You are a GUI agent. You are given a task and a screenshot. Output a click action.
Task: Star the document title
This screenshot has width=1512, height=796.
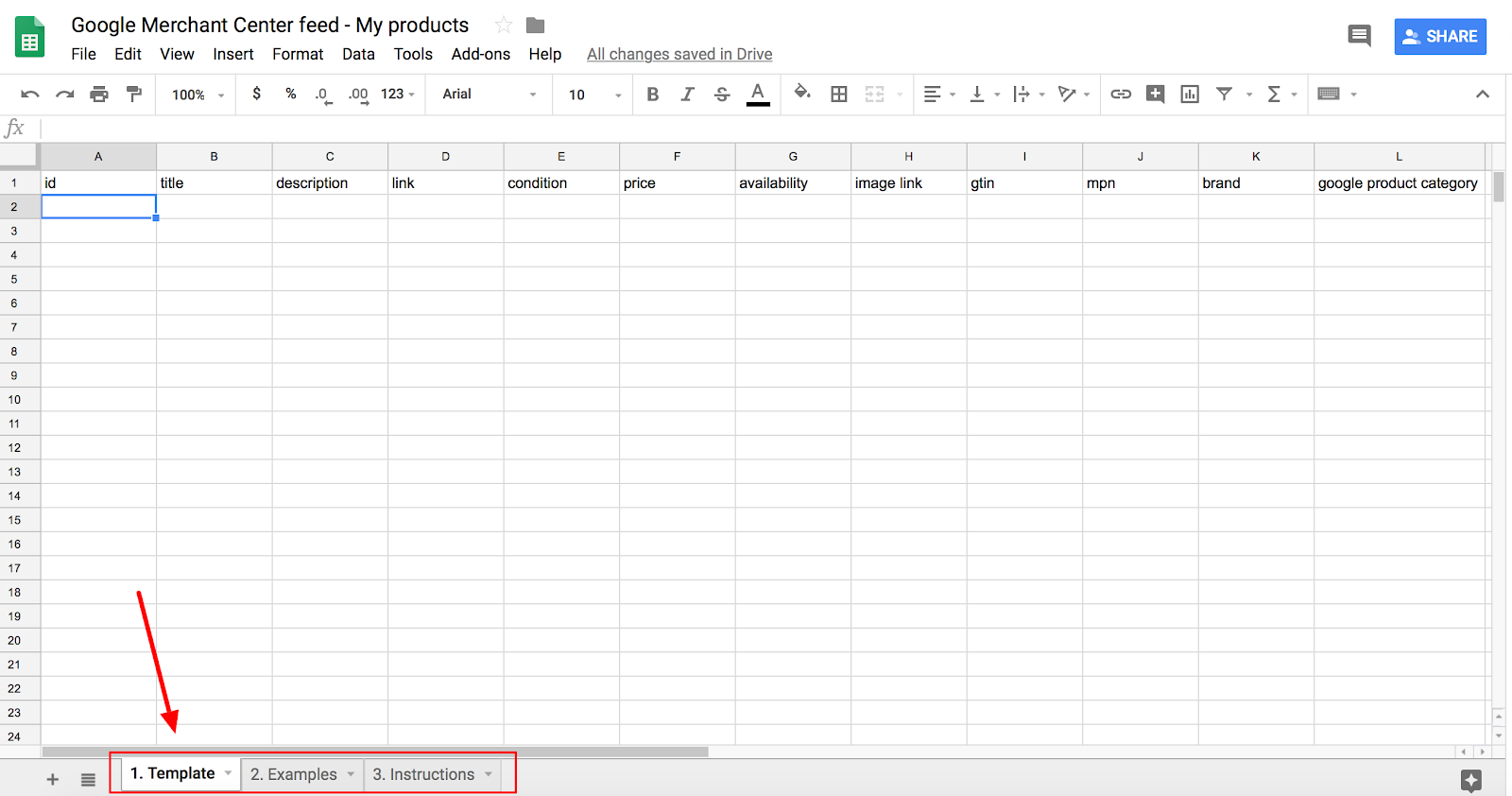504,25
